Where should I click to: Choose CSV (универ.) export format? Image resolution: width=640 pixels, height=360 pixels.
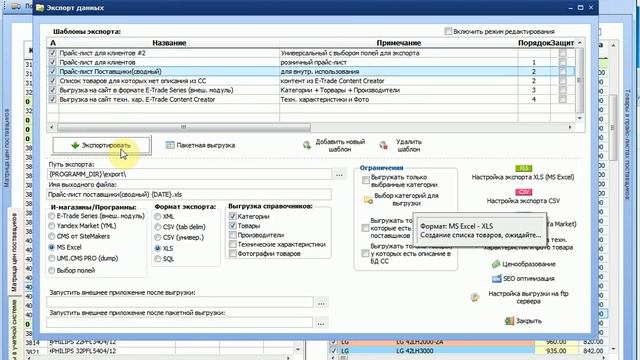click(x=158, y=238)
